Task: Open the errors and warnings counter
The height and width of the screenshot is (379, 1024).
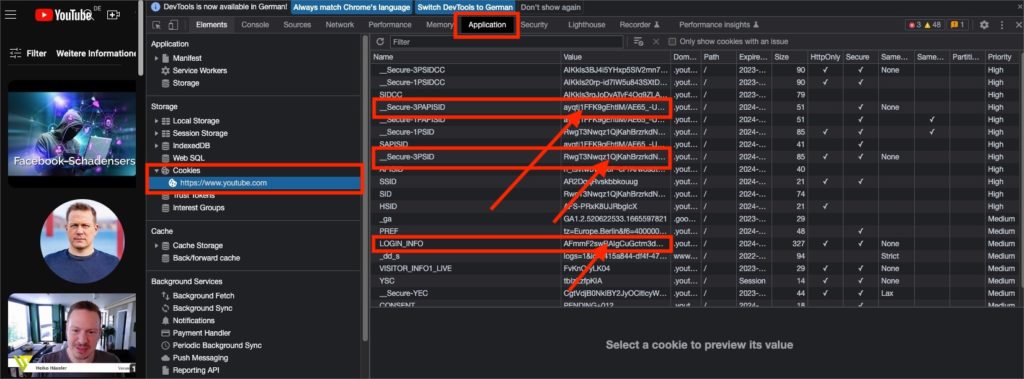Action: tap(924, 25)
